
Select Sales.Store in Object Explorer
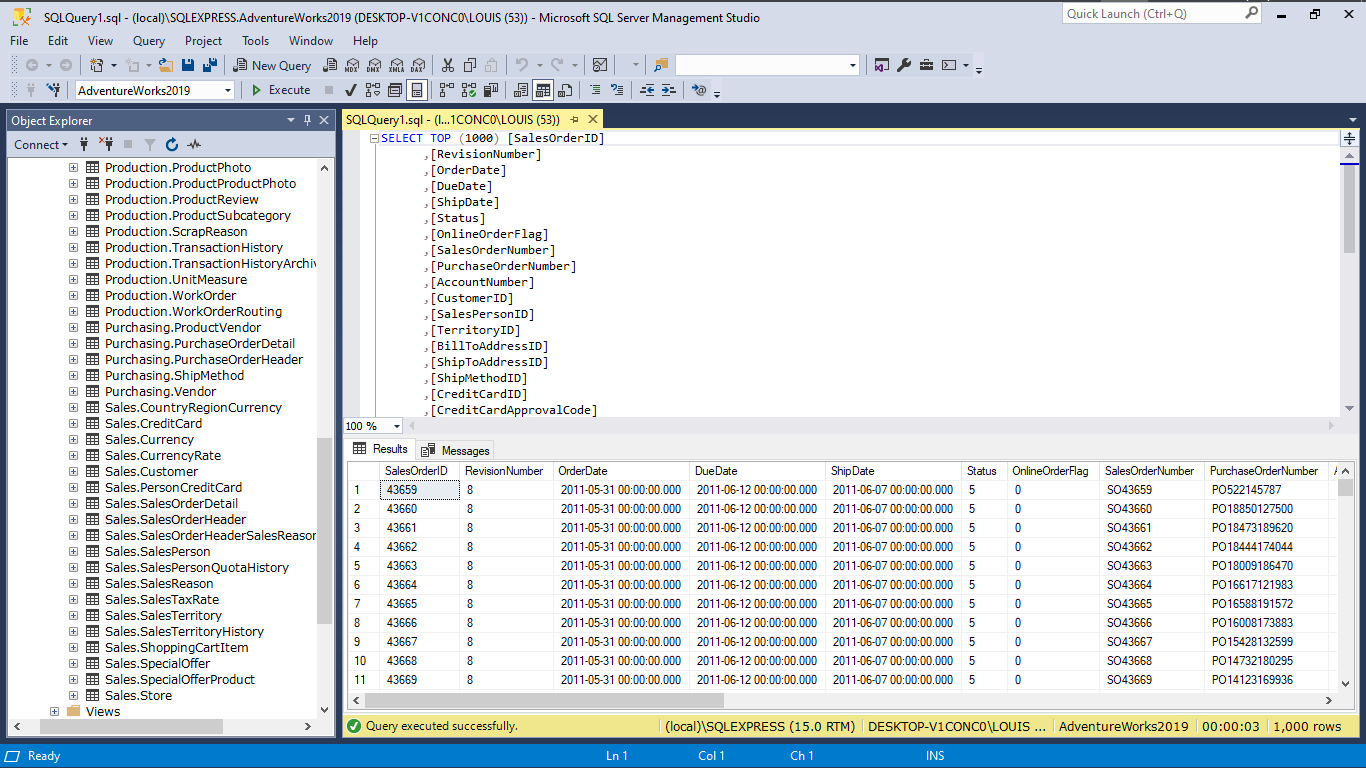click(138, 695)
